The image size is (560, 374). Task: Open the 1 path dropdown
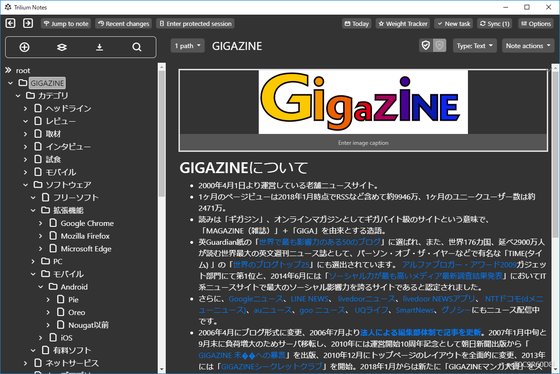coord(188,46)
